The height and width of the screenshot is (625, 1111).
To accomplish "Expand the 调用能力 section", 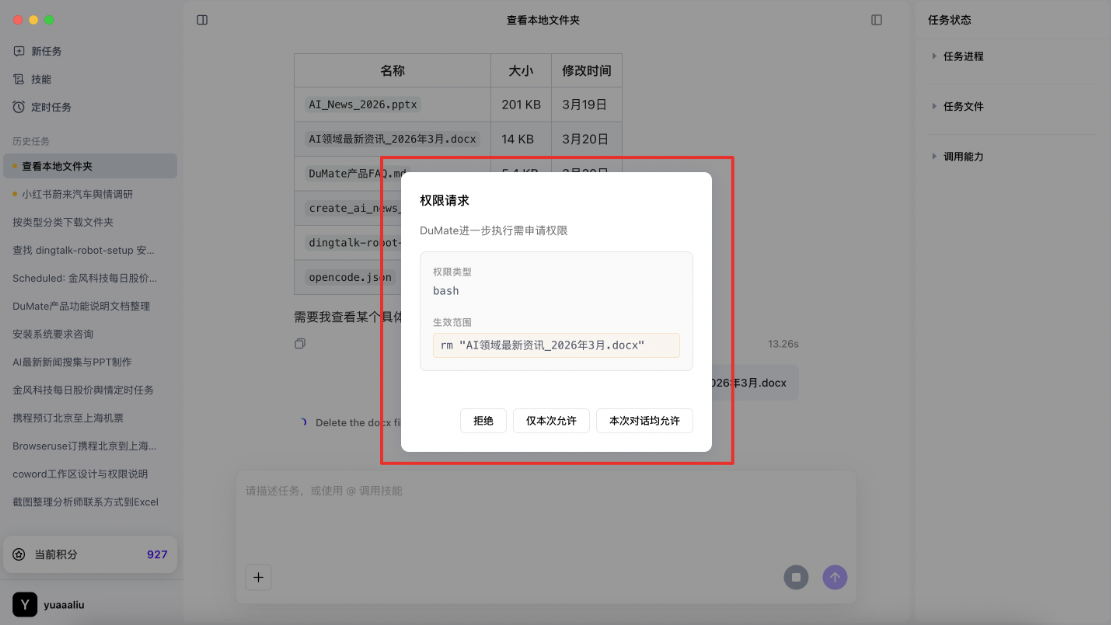I will 963,157.
